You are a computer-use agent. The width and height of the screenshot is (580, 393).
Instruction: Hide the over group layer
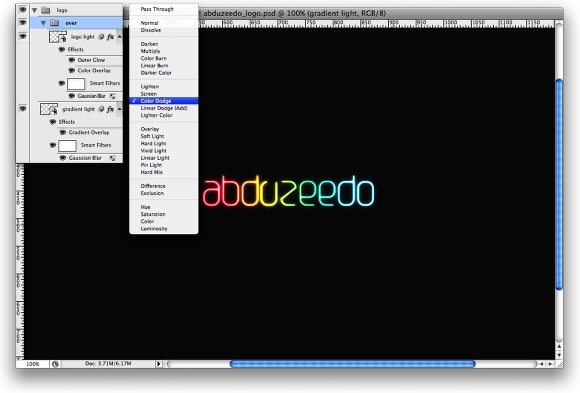[23, 23]
